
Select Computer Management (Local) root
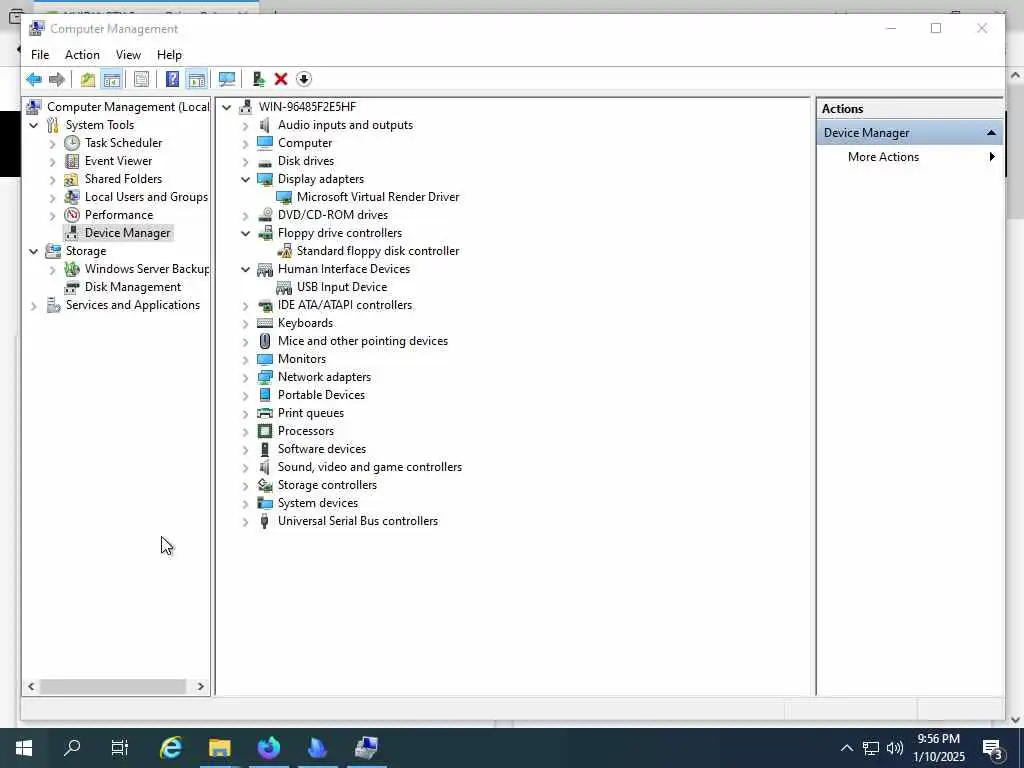pos(128,107)
